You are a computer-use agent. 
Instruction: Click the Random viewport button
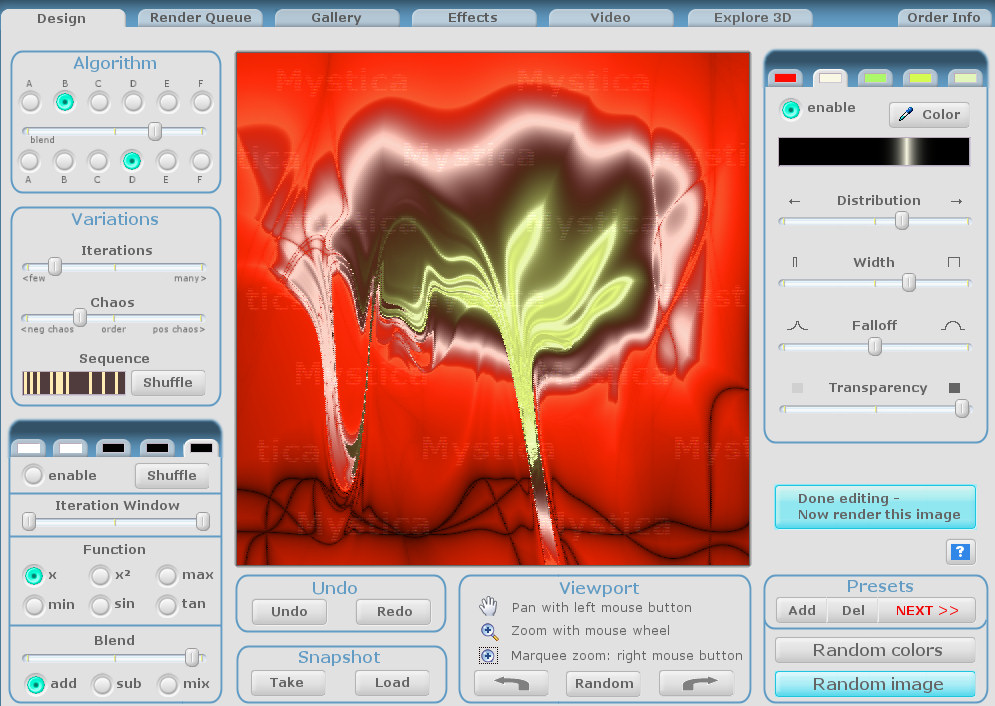pos(603,683)
